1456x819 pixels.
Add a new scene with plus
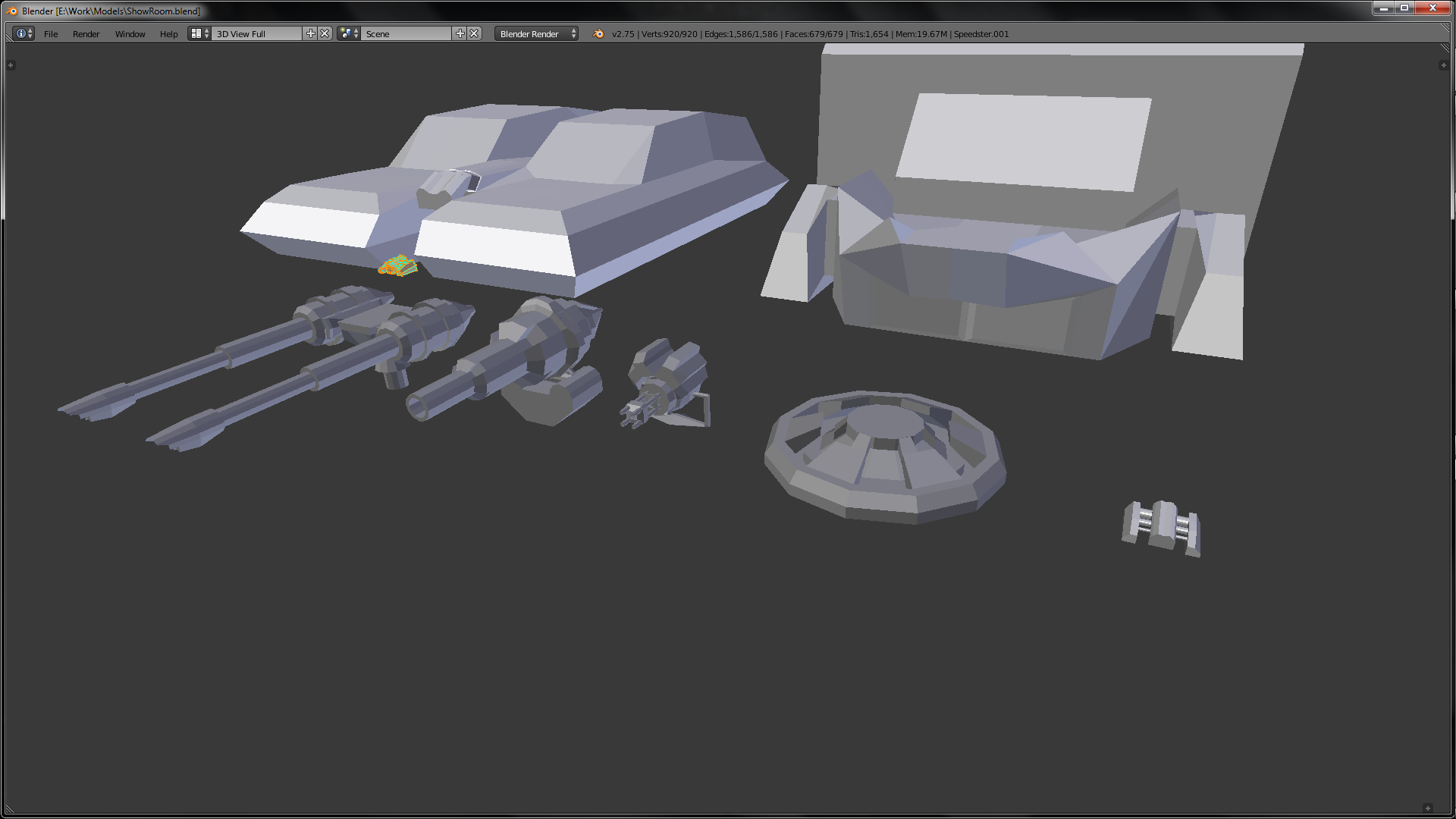[x=460, y=33]
